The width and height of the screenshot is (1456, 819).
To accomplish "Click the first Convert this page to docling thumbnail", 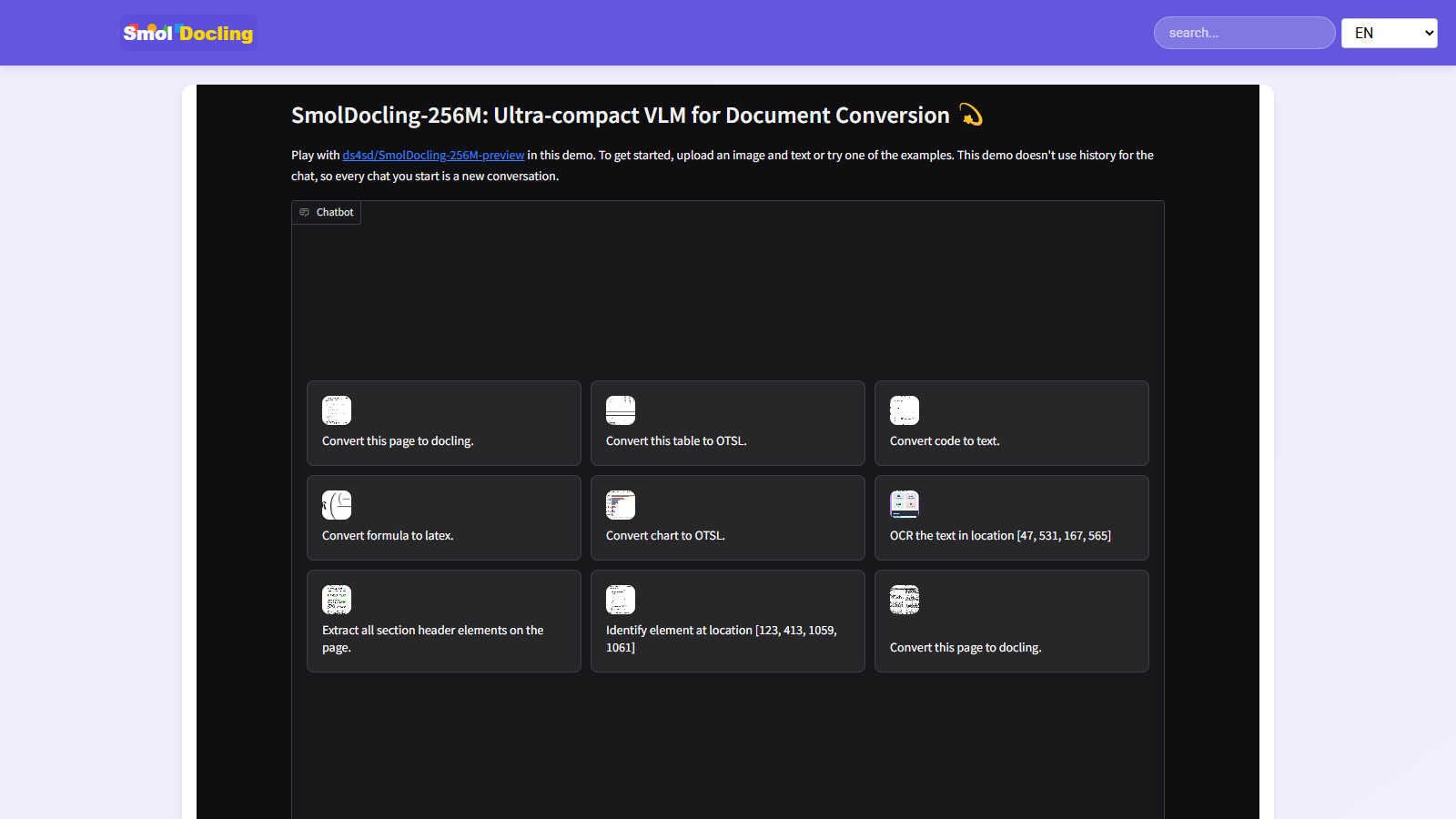I will click(x=337, y=410).
